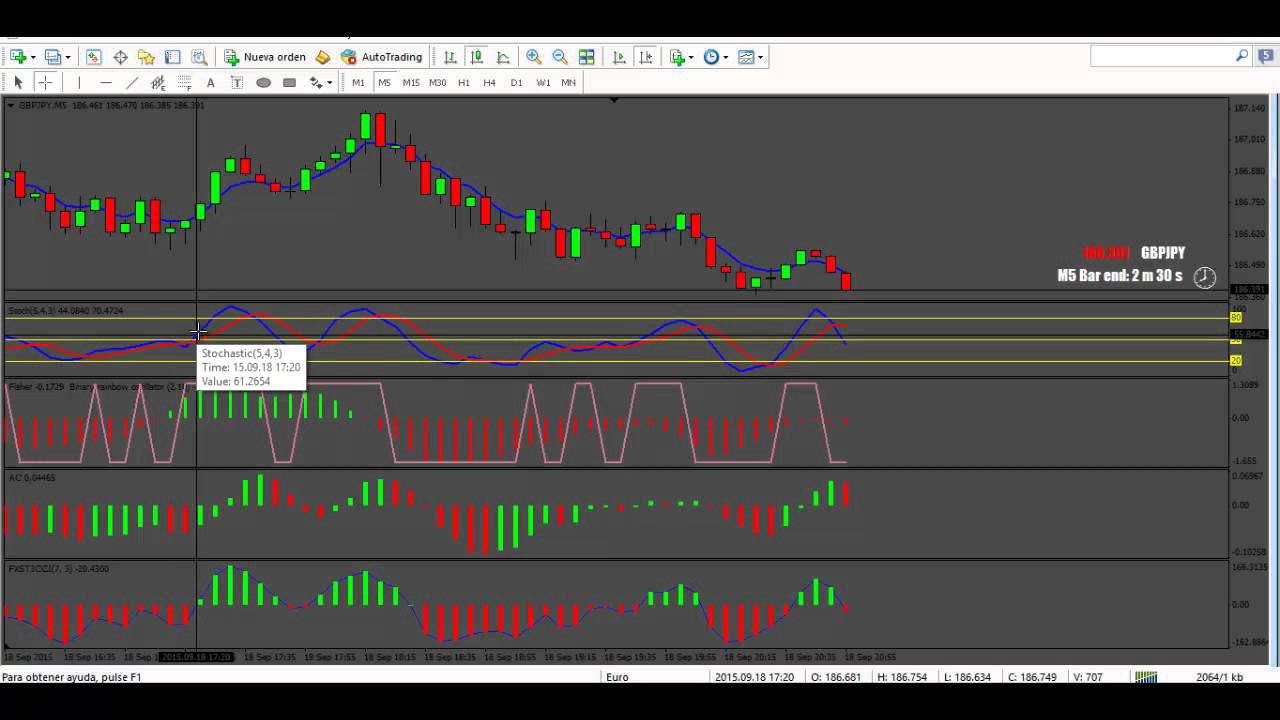
Task: Click the 2064/1 kb connection status
Action: pyautogui.click(x=1219, y=677)
